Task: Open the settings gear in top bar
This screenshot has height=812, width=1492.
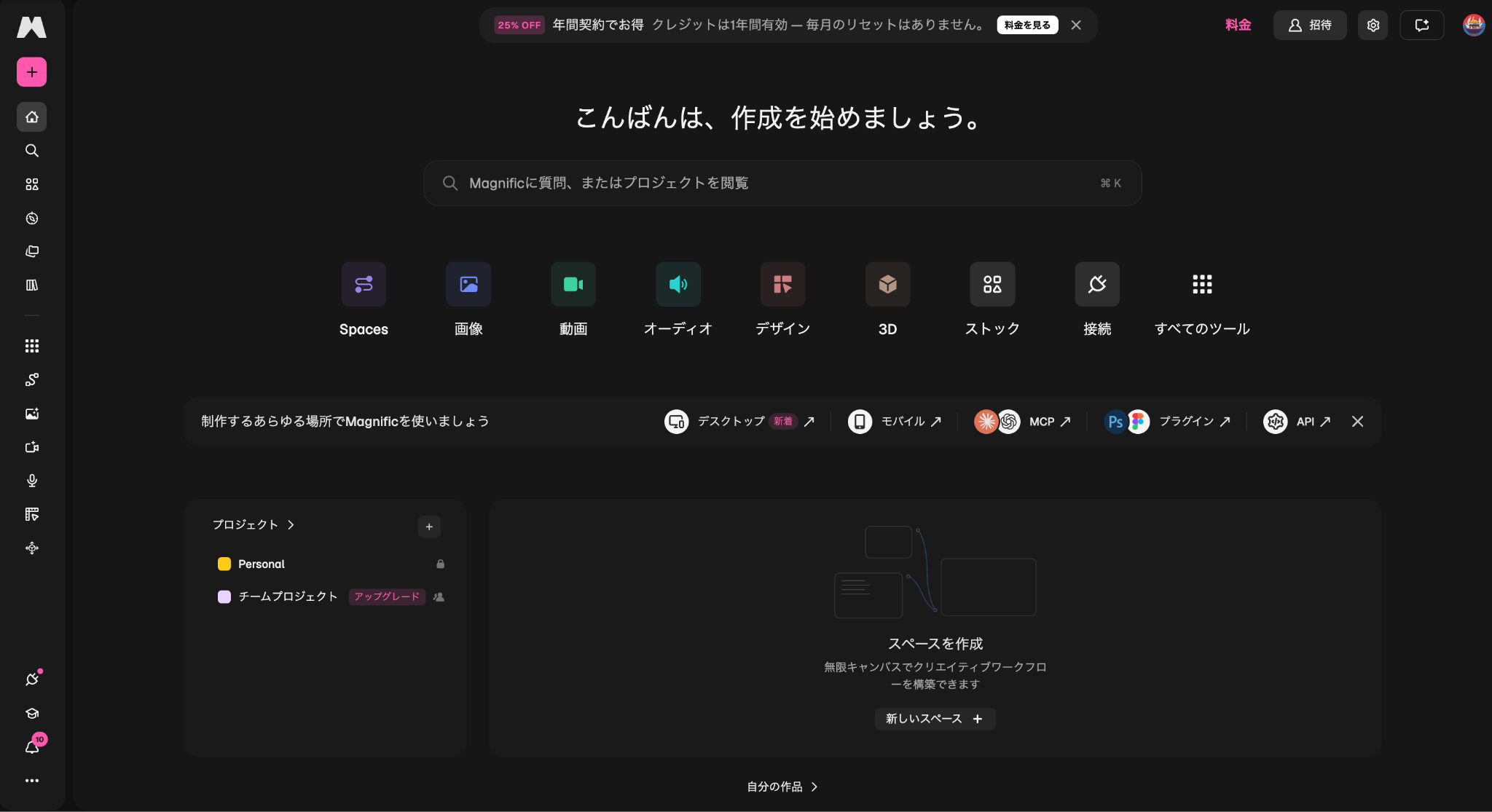Action: [1373, 25]
